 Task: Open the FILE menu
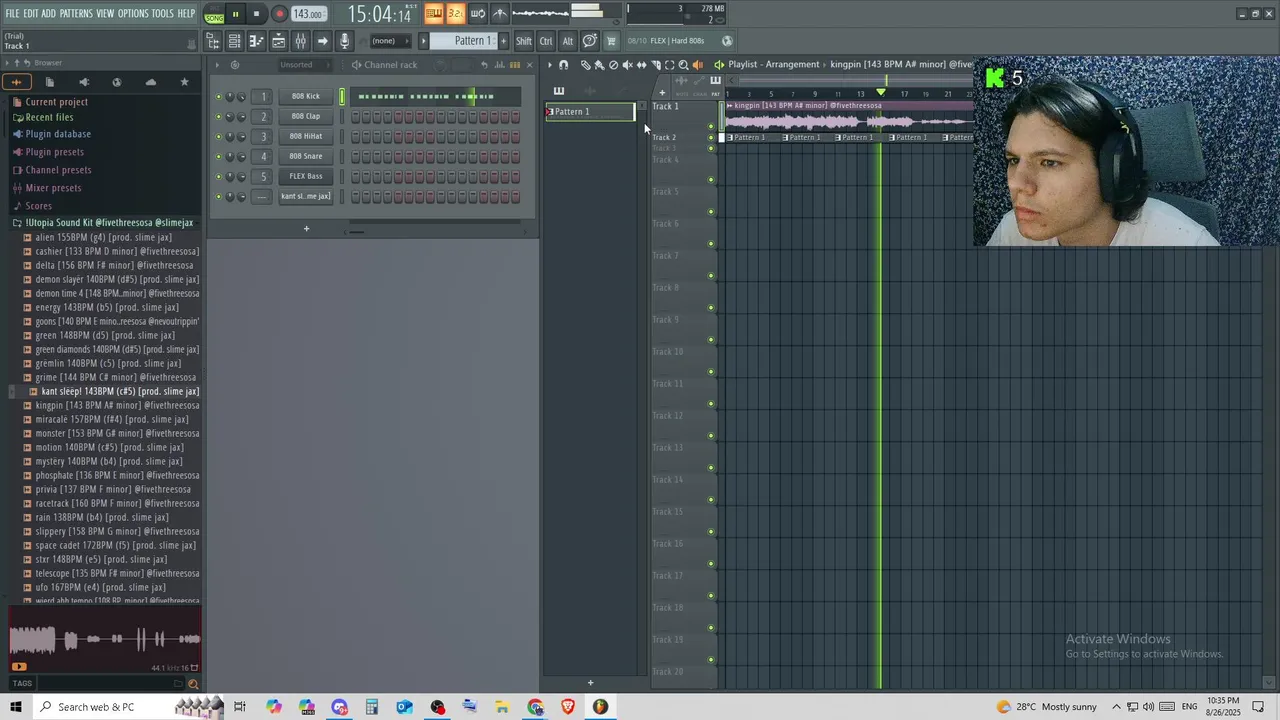click(x=12, y=14)
